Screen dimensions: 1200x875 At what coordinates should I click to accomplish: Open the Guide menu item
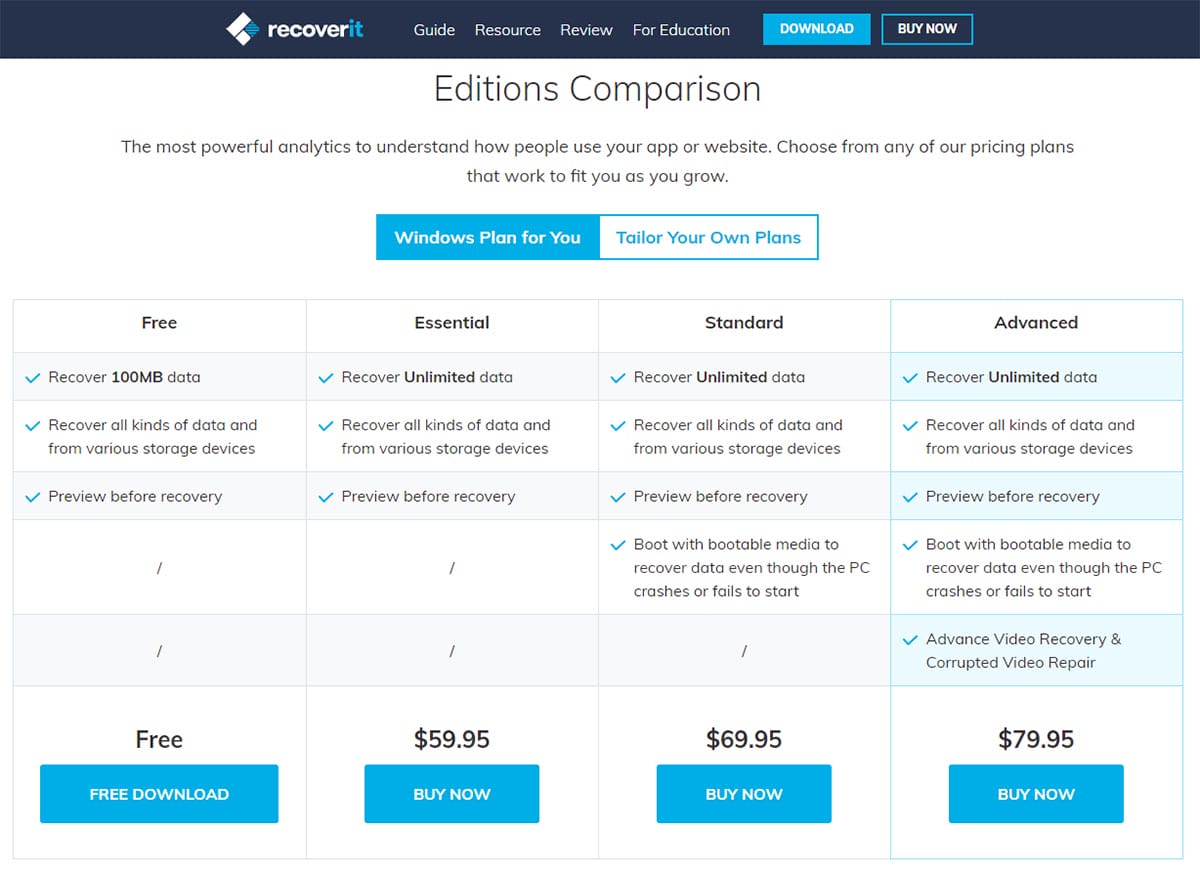pyautogui.click(x=434, y=30)
